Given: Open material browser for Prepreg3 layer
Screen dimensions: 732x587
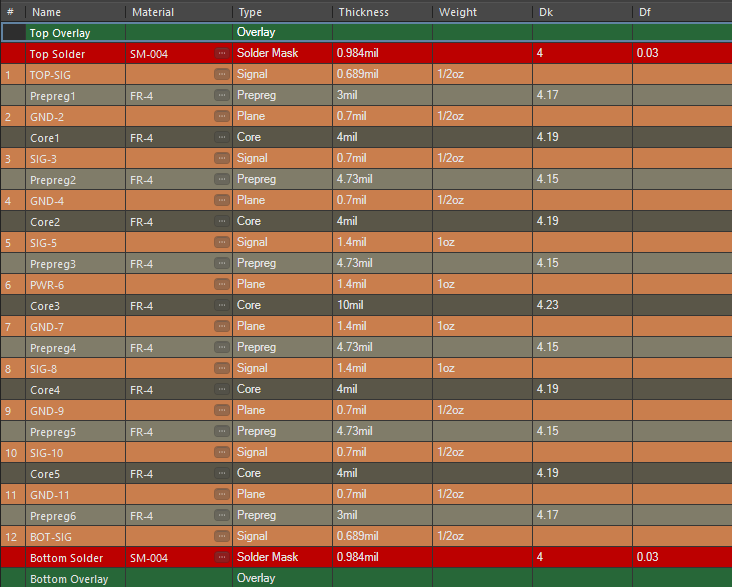Looking at the screenshot, I should click(x=221, y=264).
